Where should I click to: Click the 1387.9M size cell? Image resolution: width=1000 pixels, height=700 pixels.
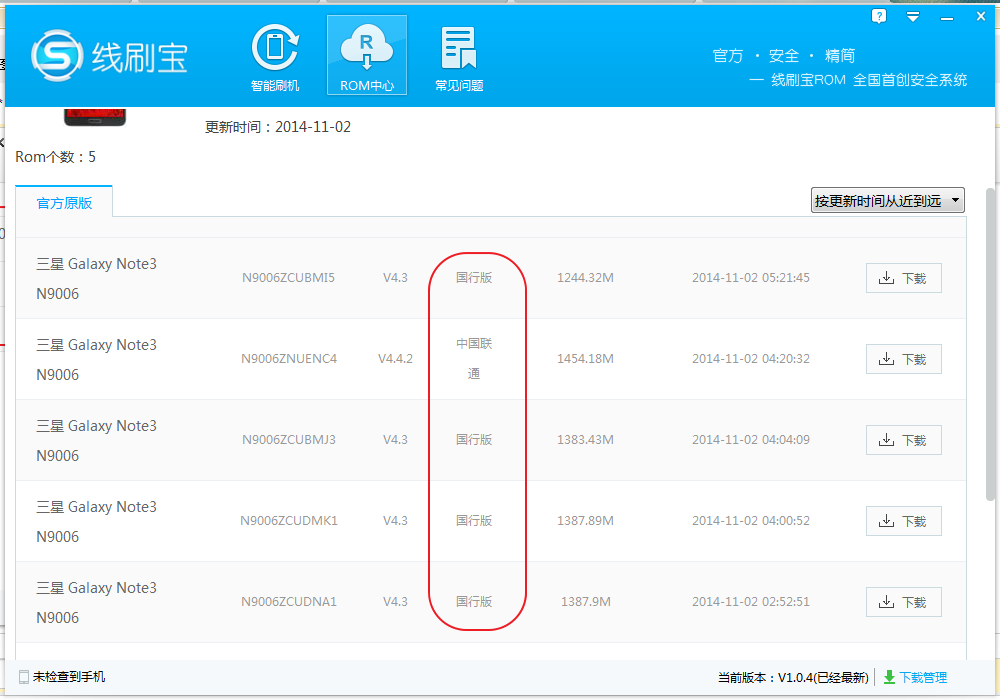click(585, 602)
